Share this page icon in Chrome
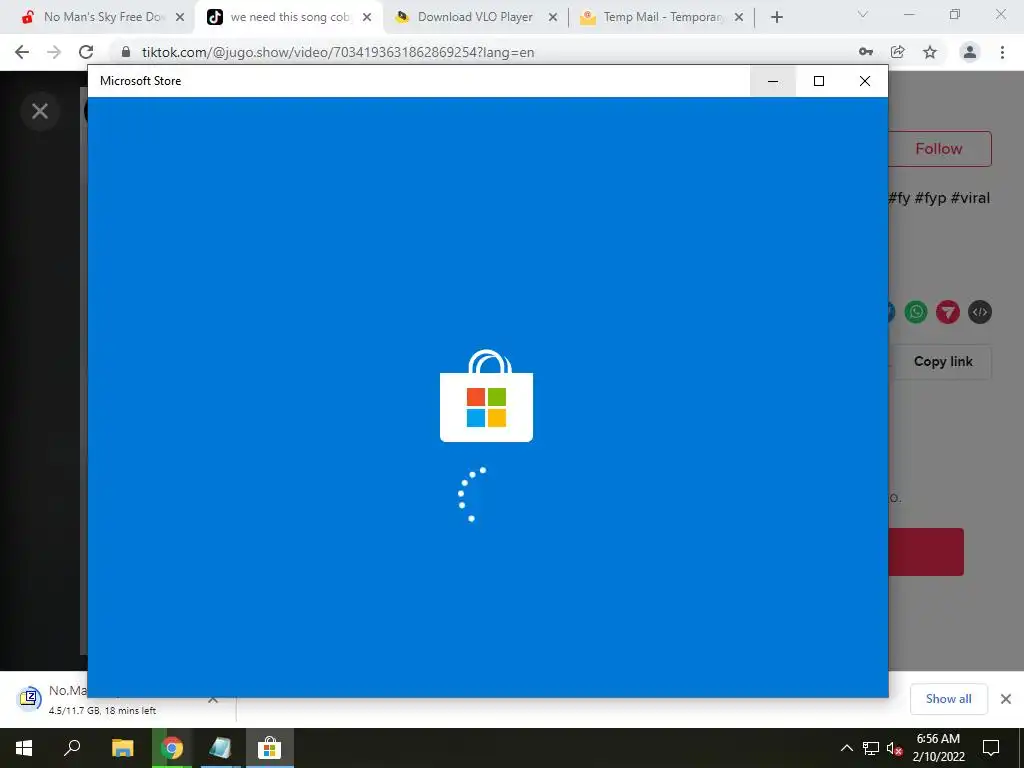1024x768 pixels. [898, 52]
